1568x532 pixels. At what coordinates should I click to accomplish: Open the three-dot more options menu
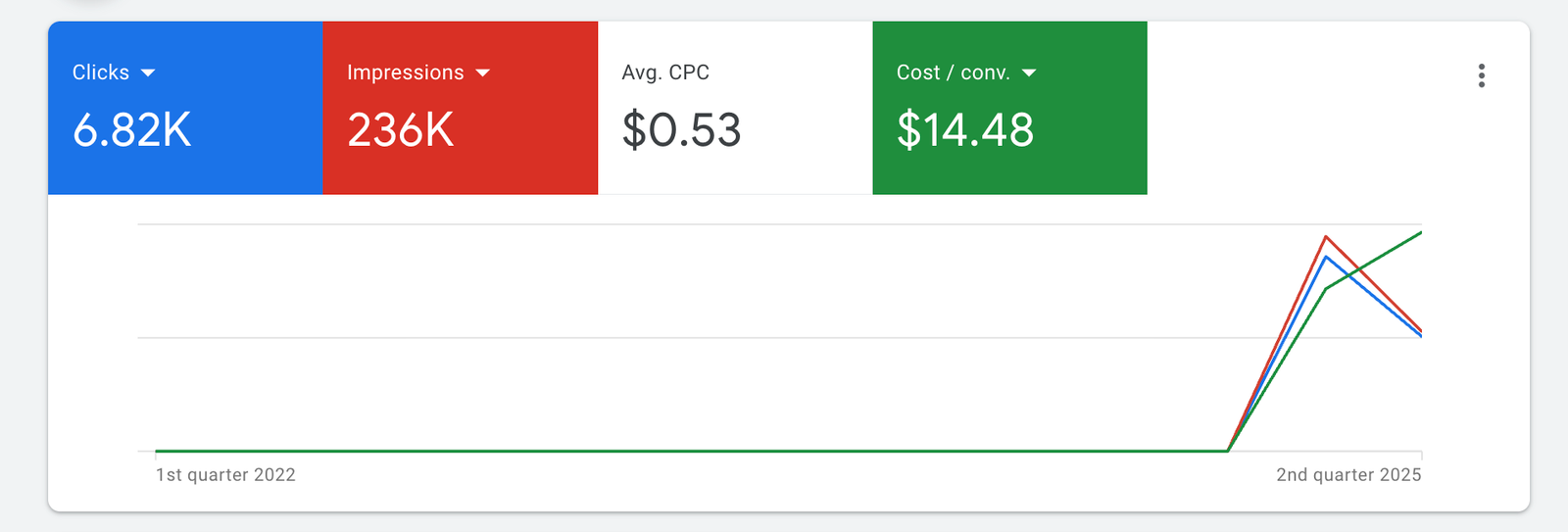[1481, 75]
